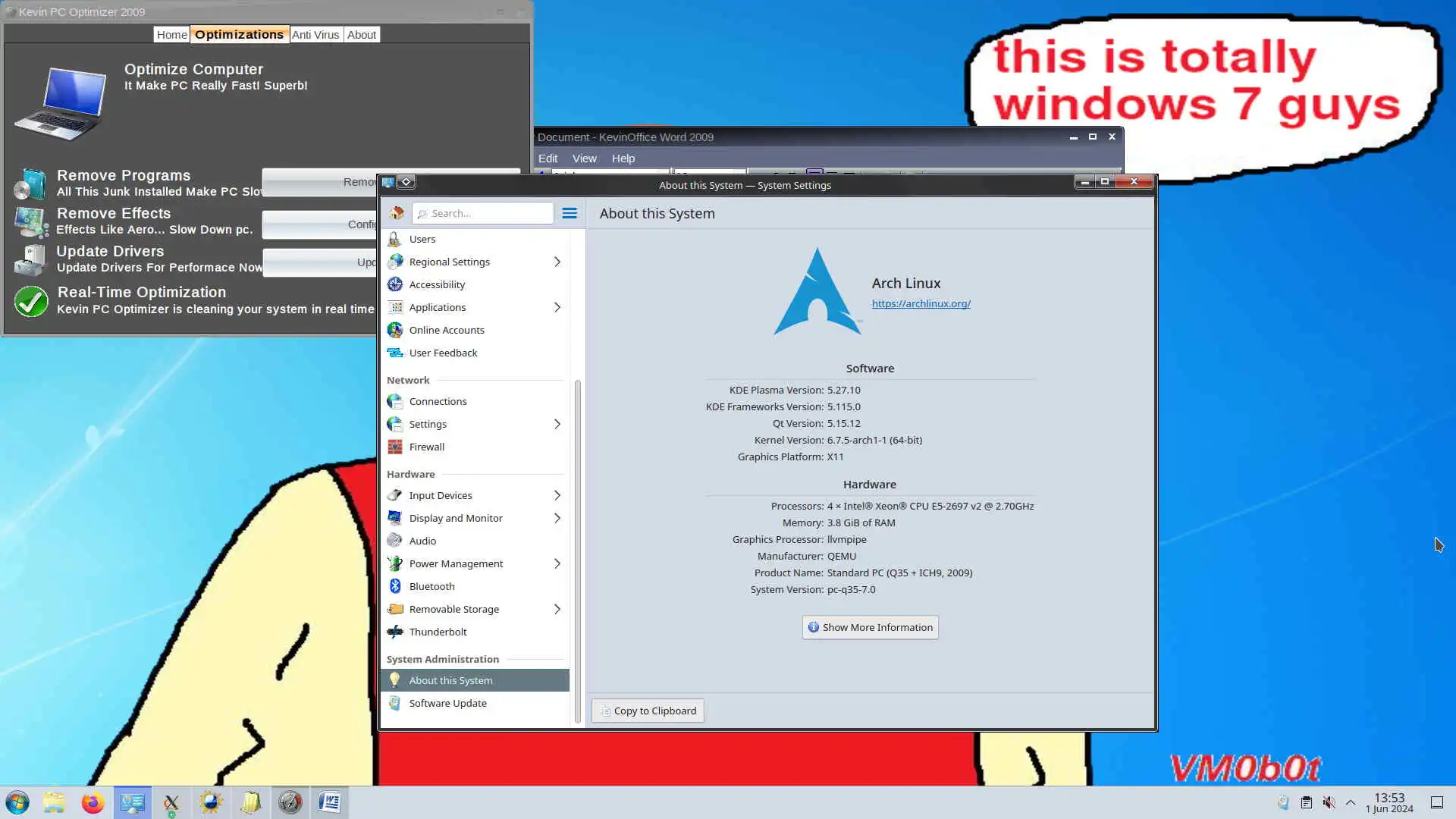Screen dimensions: 1456x819
Task: Open the hamburger menu in System Settings
Action: 570,213
